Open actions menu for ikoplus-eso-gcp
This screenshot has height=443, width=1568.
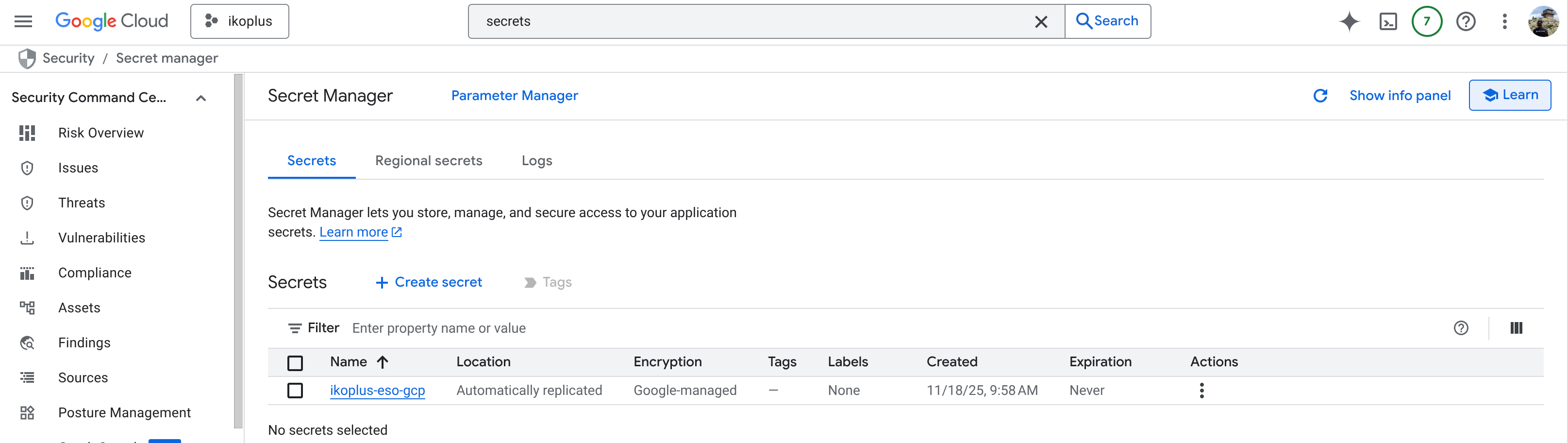pos(1201,391)
